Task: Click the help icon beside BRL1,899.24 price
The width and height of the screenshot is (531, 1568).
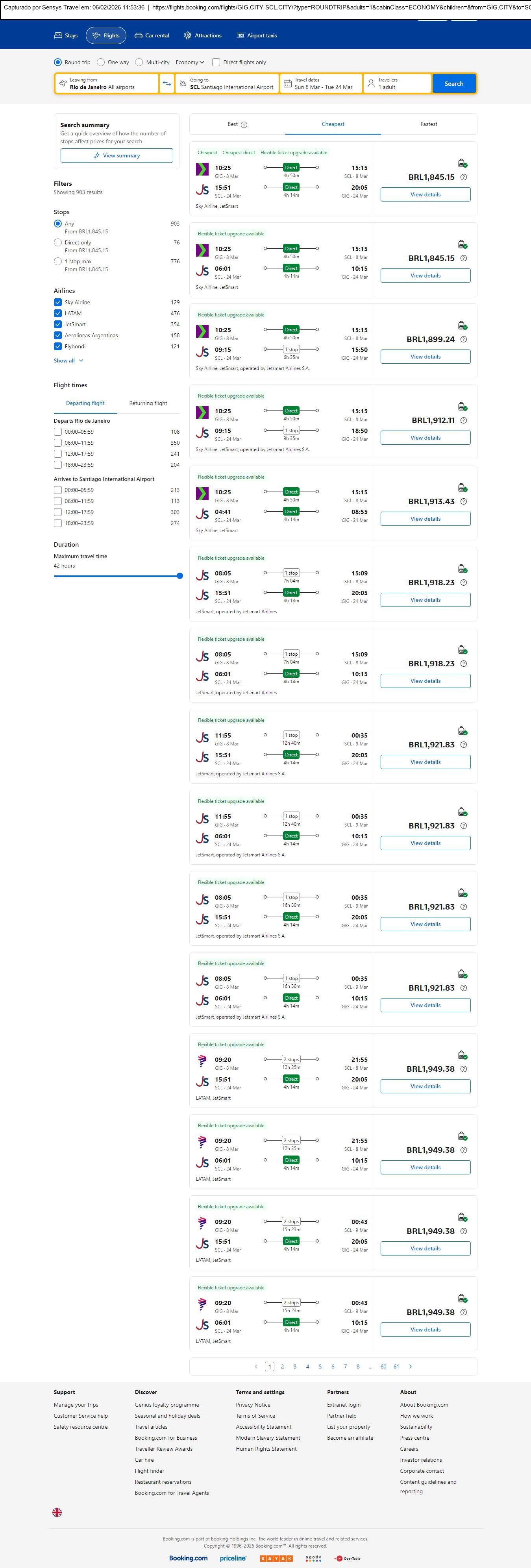Action: 463,340
